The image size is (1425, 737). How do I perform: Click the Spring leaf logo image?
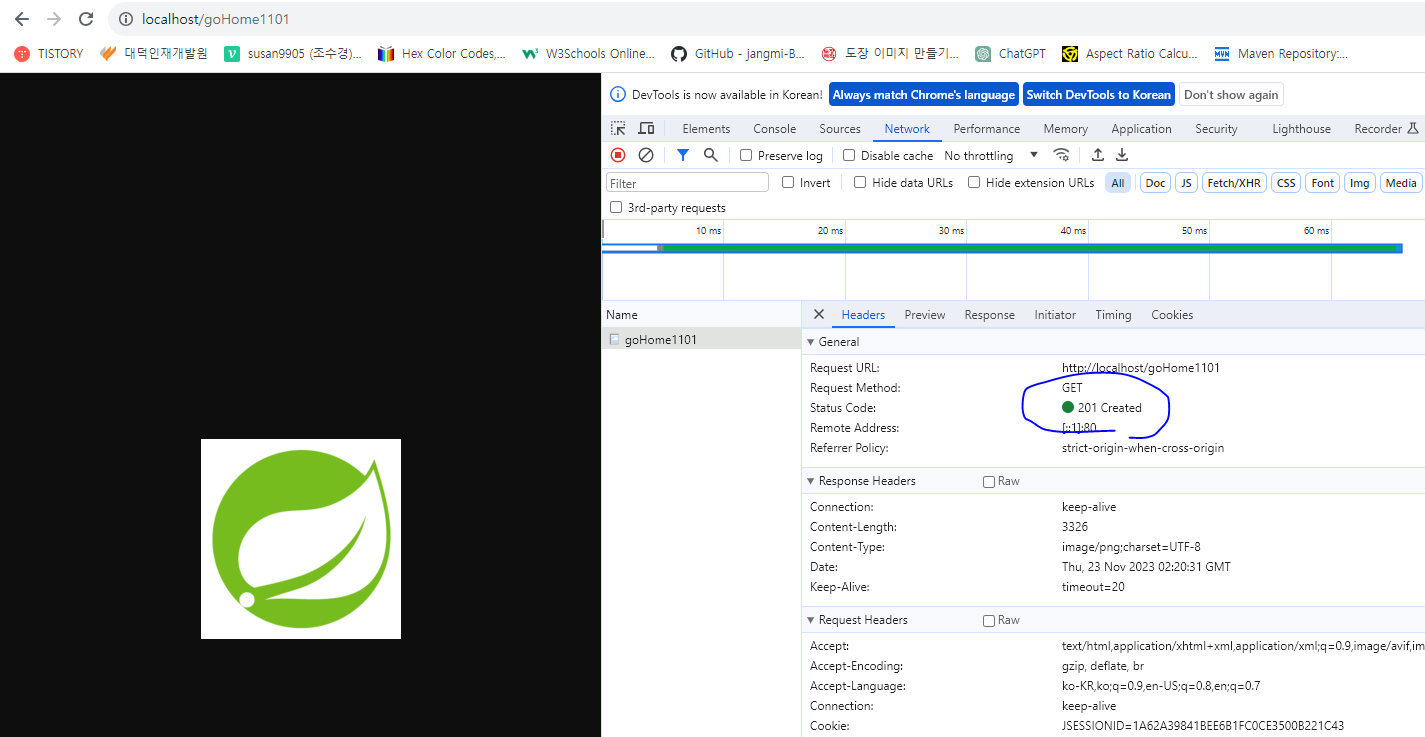(x=301, y=539)
